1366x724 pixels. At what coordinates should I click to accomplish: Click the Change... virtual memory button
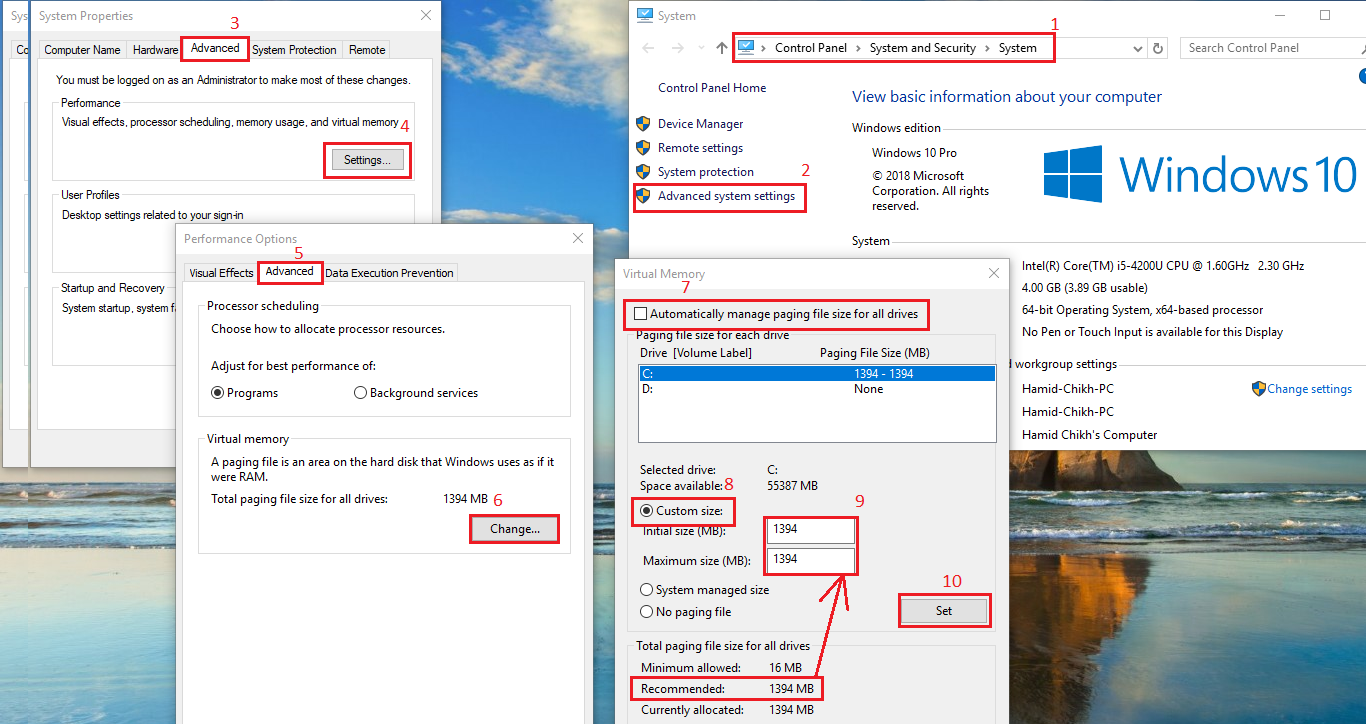514,529
